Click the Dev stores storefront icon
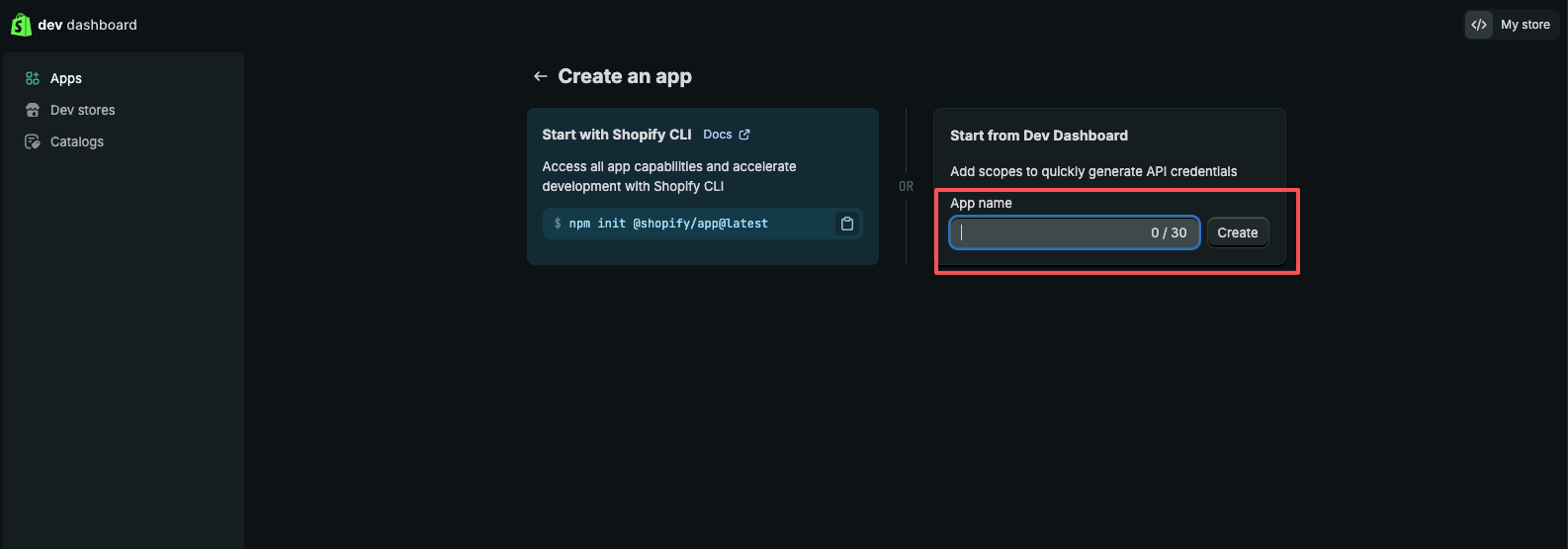1568x549 pixels. (33, 110)
